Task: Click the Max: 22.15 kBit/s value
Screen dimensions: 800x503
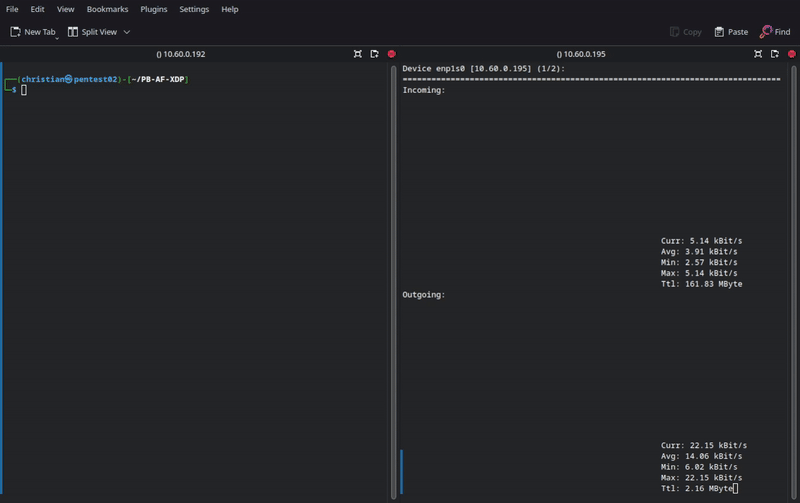Action: coord(702,478)
